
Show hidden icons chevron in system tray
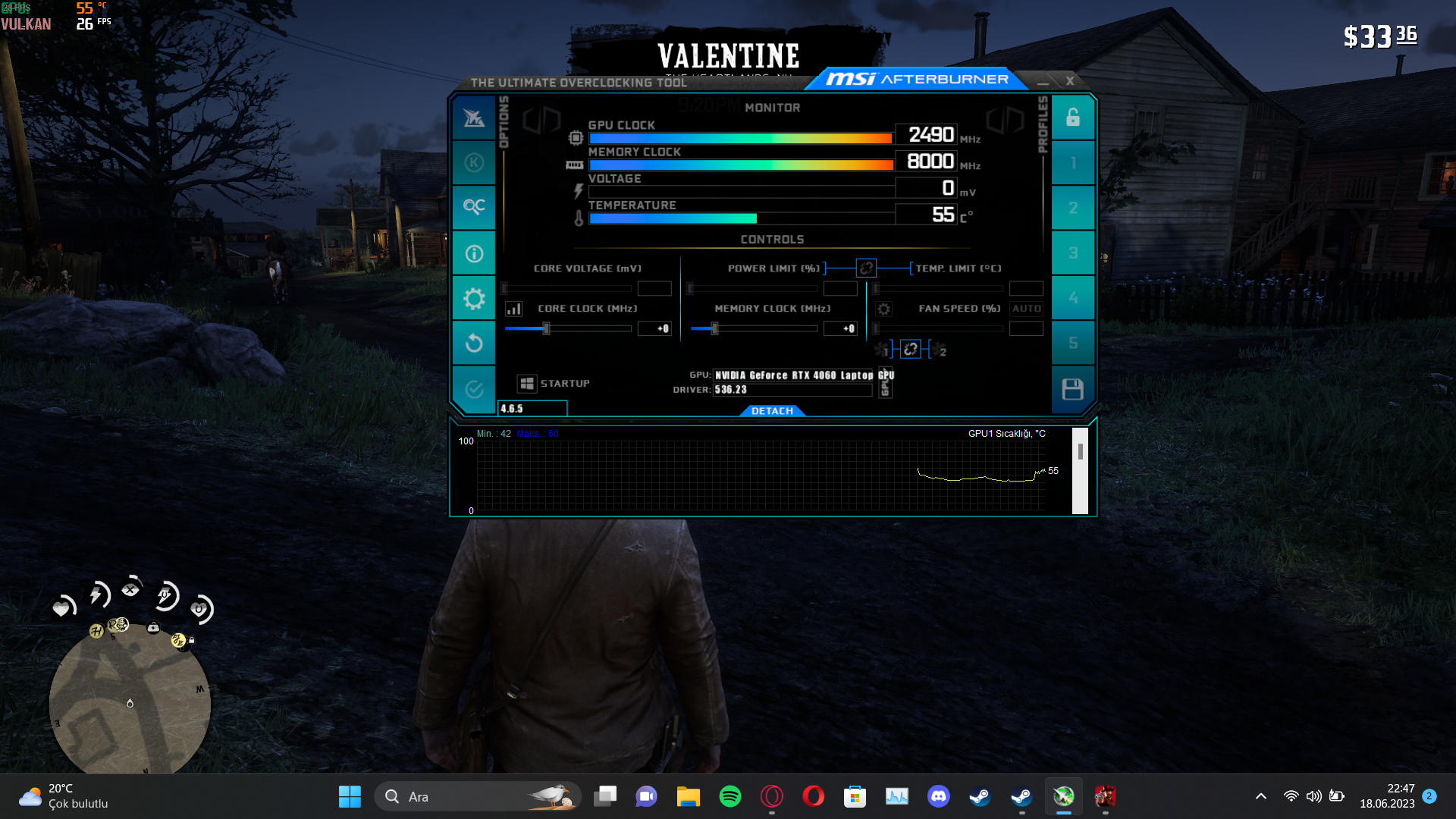pos(1260,796)
